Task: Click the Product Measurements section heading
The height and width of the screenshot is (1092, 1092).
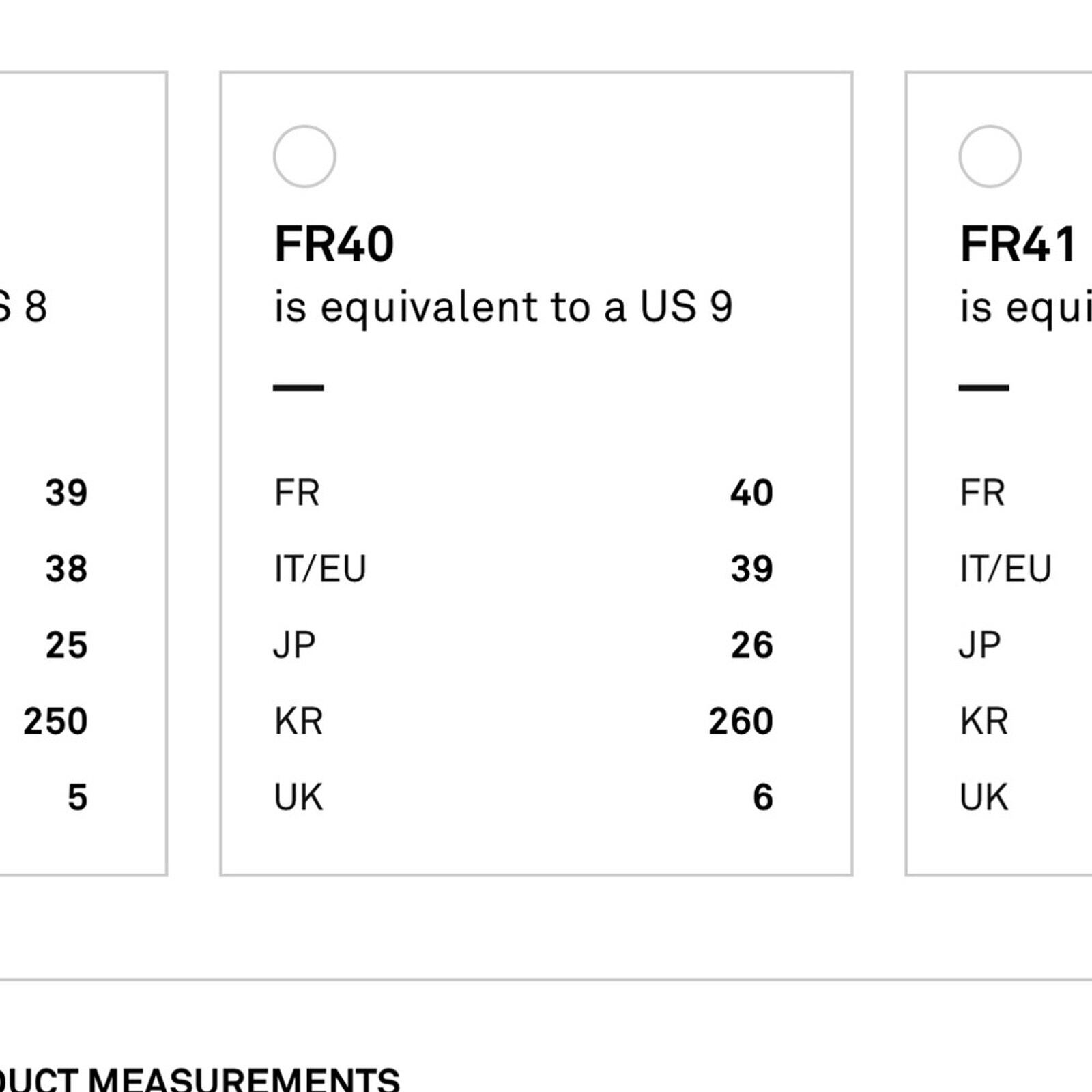Action: click(x=200, y=1078)
